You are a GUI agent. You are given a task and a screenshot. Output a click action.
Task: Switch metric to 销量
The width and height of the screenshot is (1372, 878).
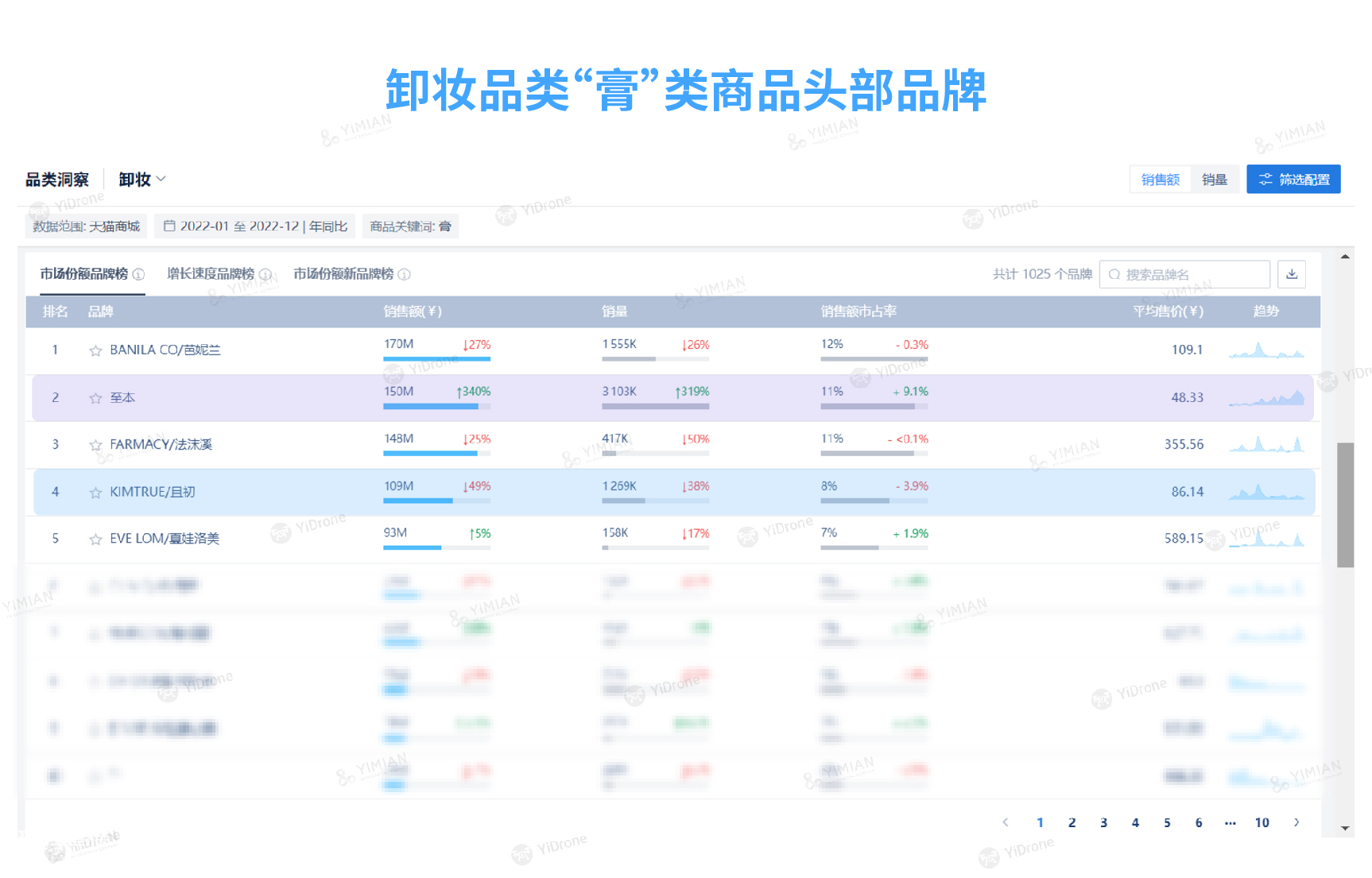1215,180
